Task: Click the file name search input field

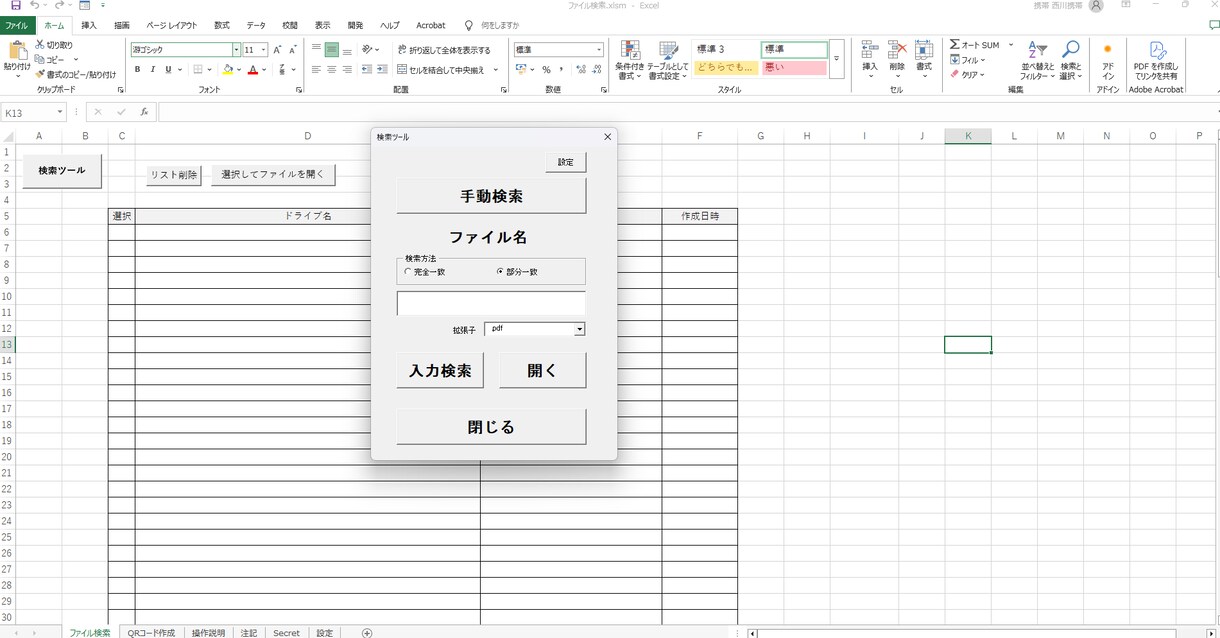Action: 491,304
